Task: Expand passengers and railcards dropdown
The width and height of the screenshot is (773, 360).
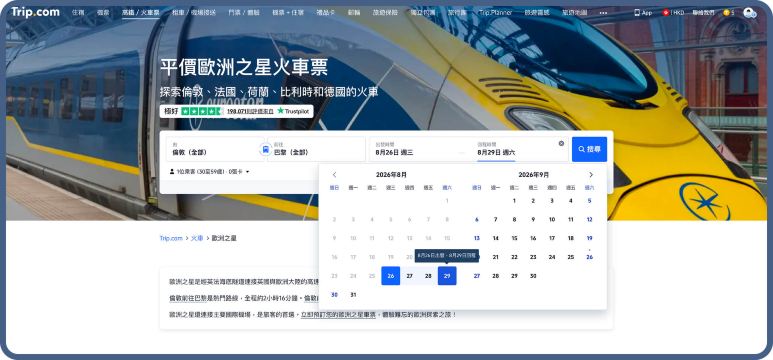Action: tap(210, 172)
